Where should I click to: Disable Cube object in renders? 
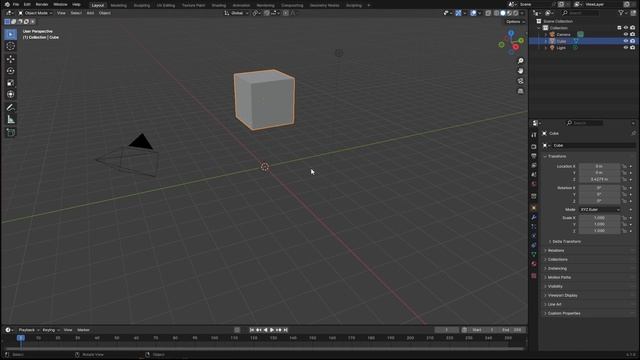(x=632, y=41)
